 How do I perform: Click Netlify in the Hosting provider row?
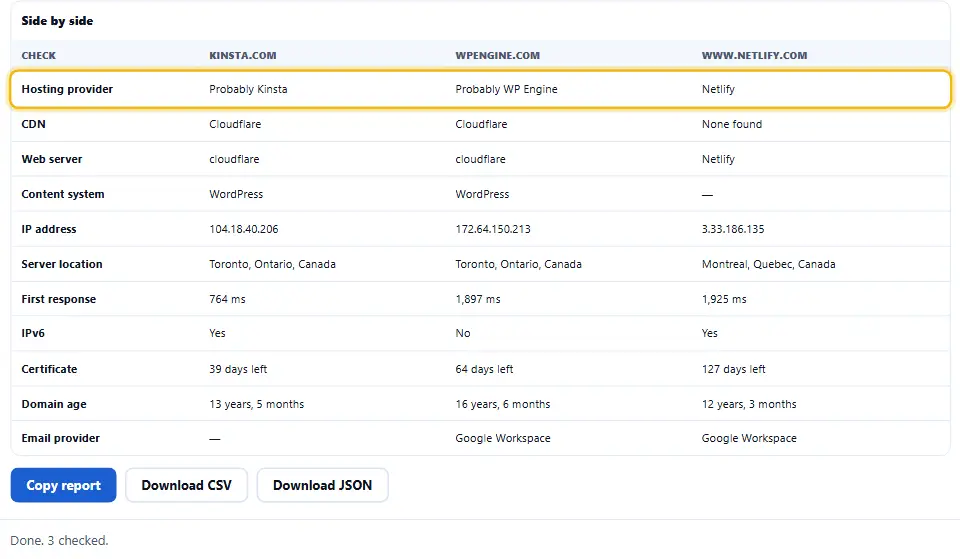718,89
